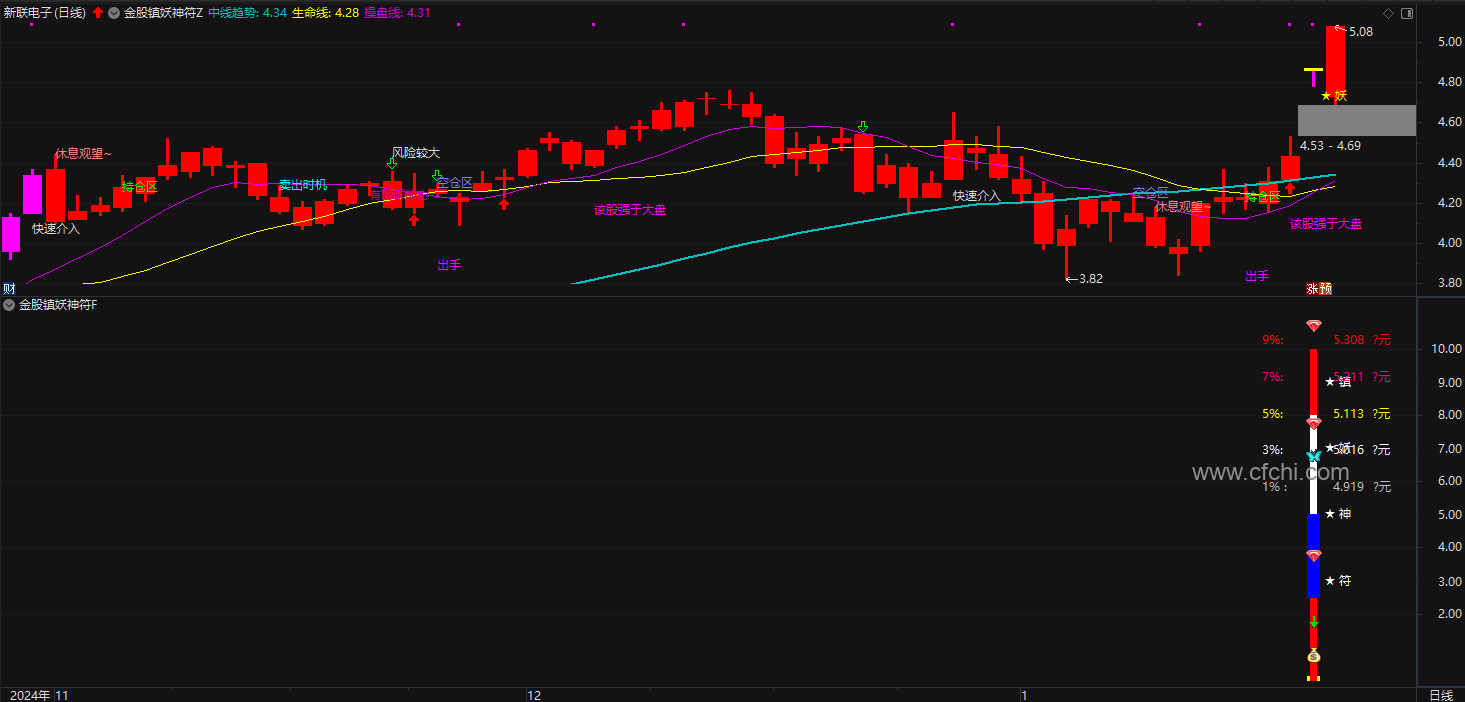Click the 5%: 5.113 target row
The image size is (1465, 702).
tap(1326, 414)
